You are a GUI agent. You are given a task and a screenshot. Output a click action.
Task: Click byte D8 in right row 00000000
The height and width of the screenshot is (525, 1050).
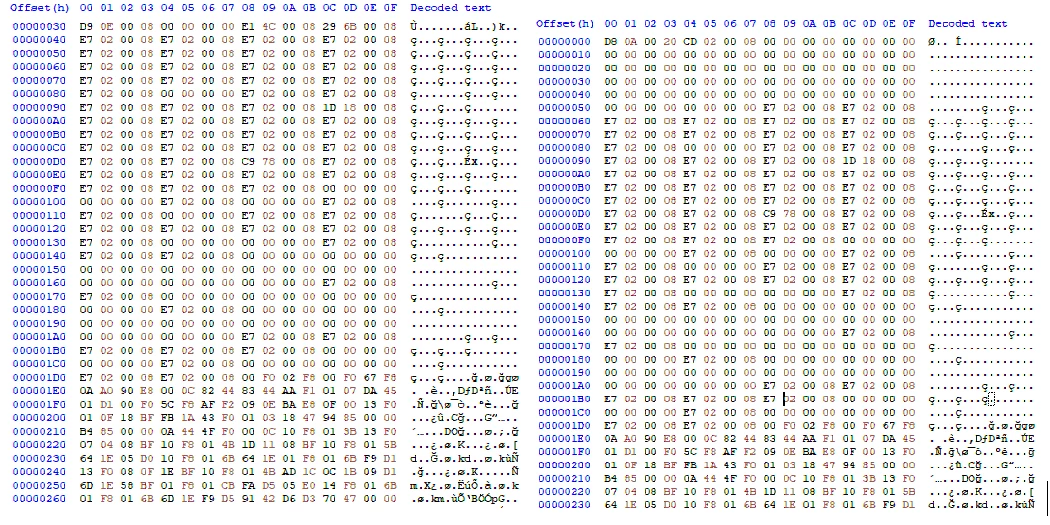(x=611, y=42)
